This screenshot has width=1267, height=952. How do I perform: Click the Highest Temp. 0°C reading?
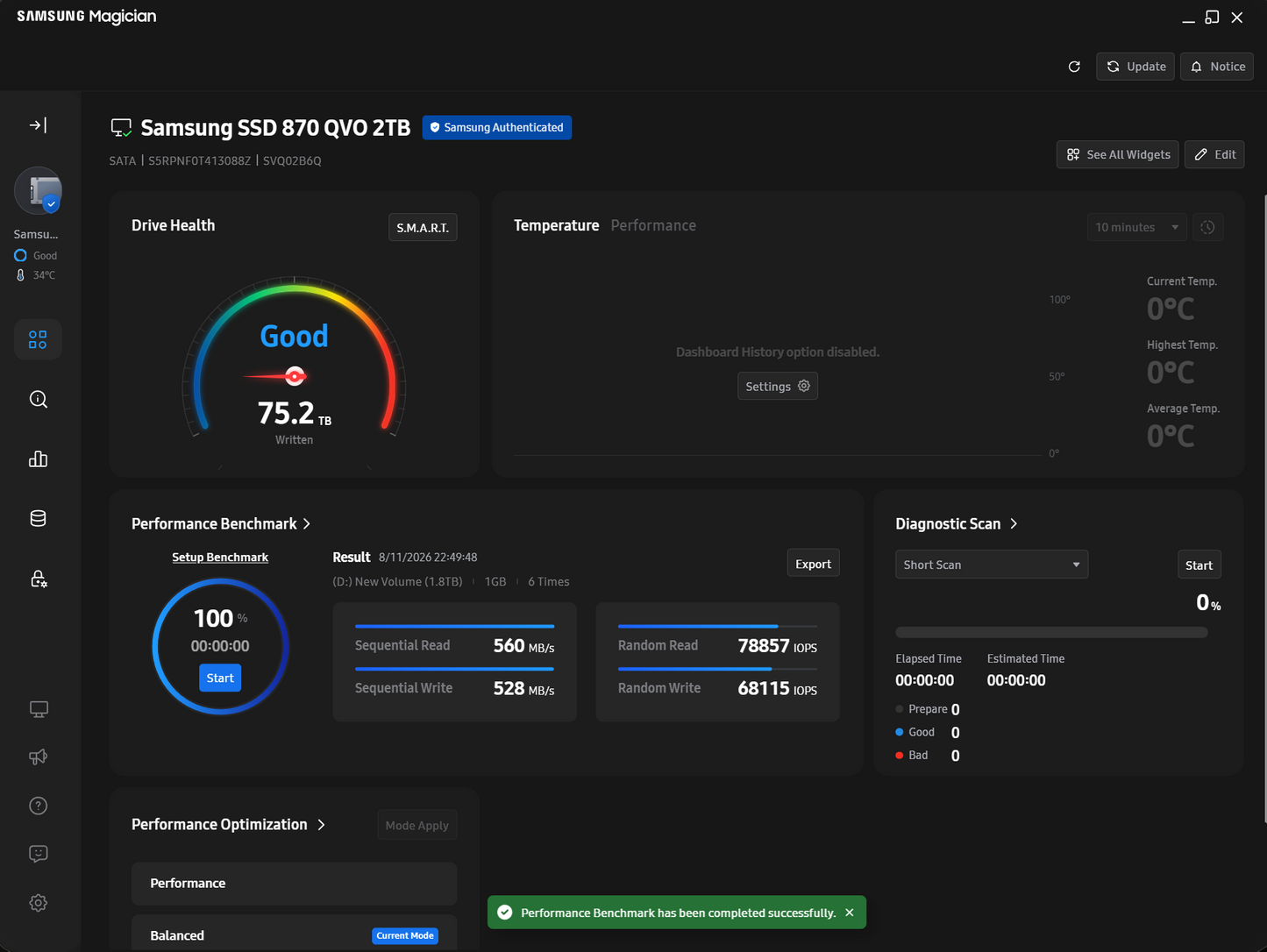pyautogui.click(x=1171, y=373)
